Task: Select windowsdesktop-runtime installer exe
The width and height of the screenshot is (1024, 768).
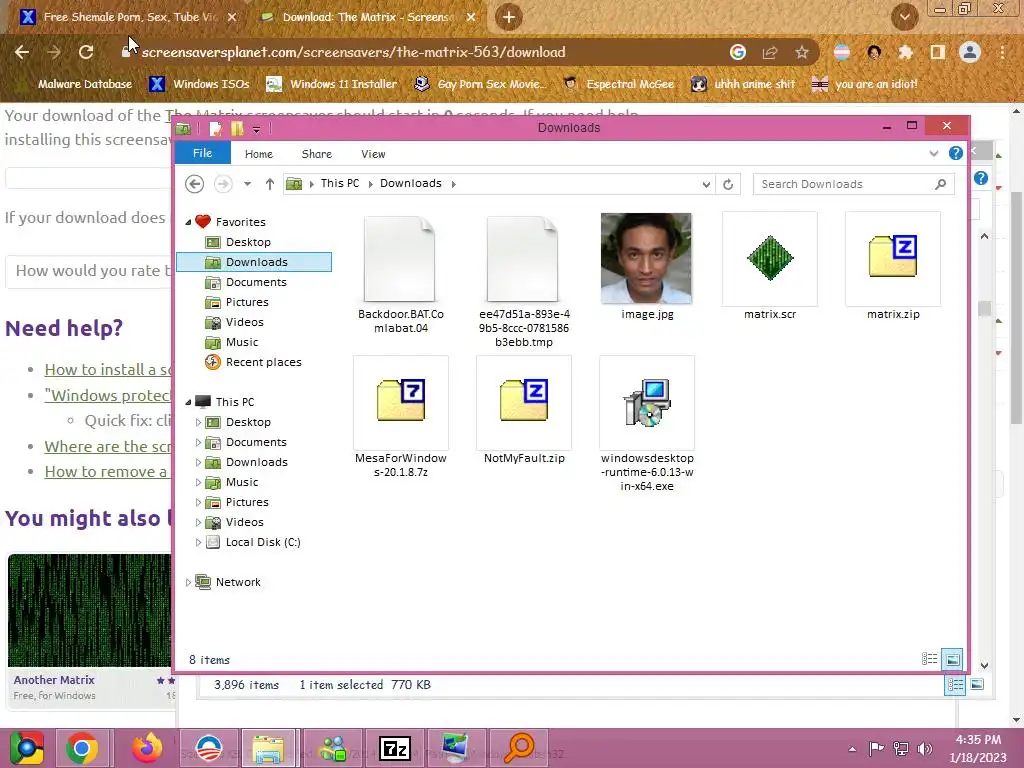Action: click(x=647, y=424)
